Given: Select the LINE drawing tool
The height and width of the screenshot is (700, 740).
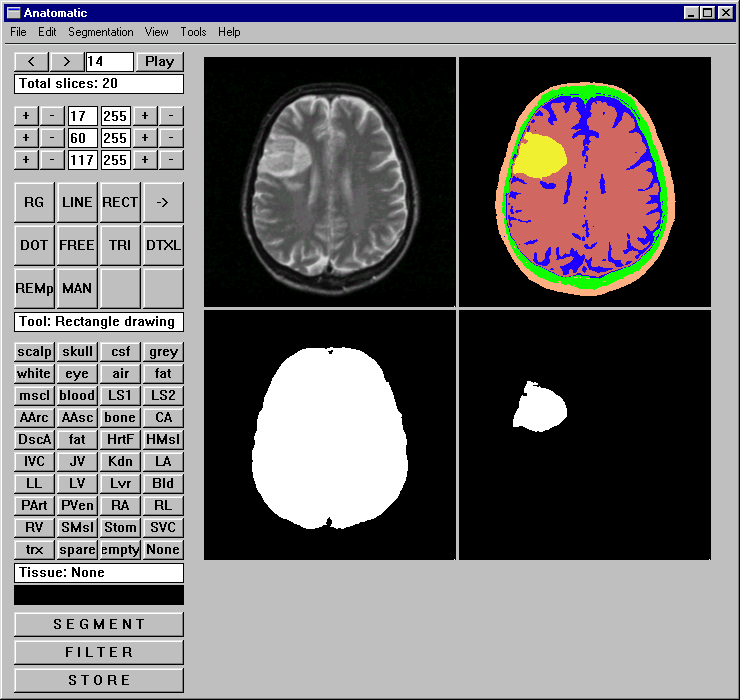Looking at the screenshot, I should [x=77, y=202].
